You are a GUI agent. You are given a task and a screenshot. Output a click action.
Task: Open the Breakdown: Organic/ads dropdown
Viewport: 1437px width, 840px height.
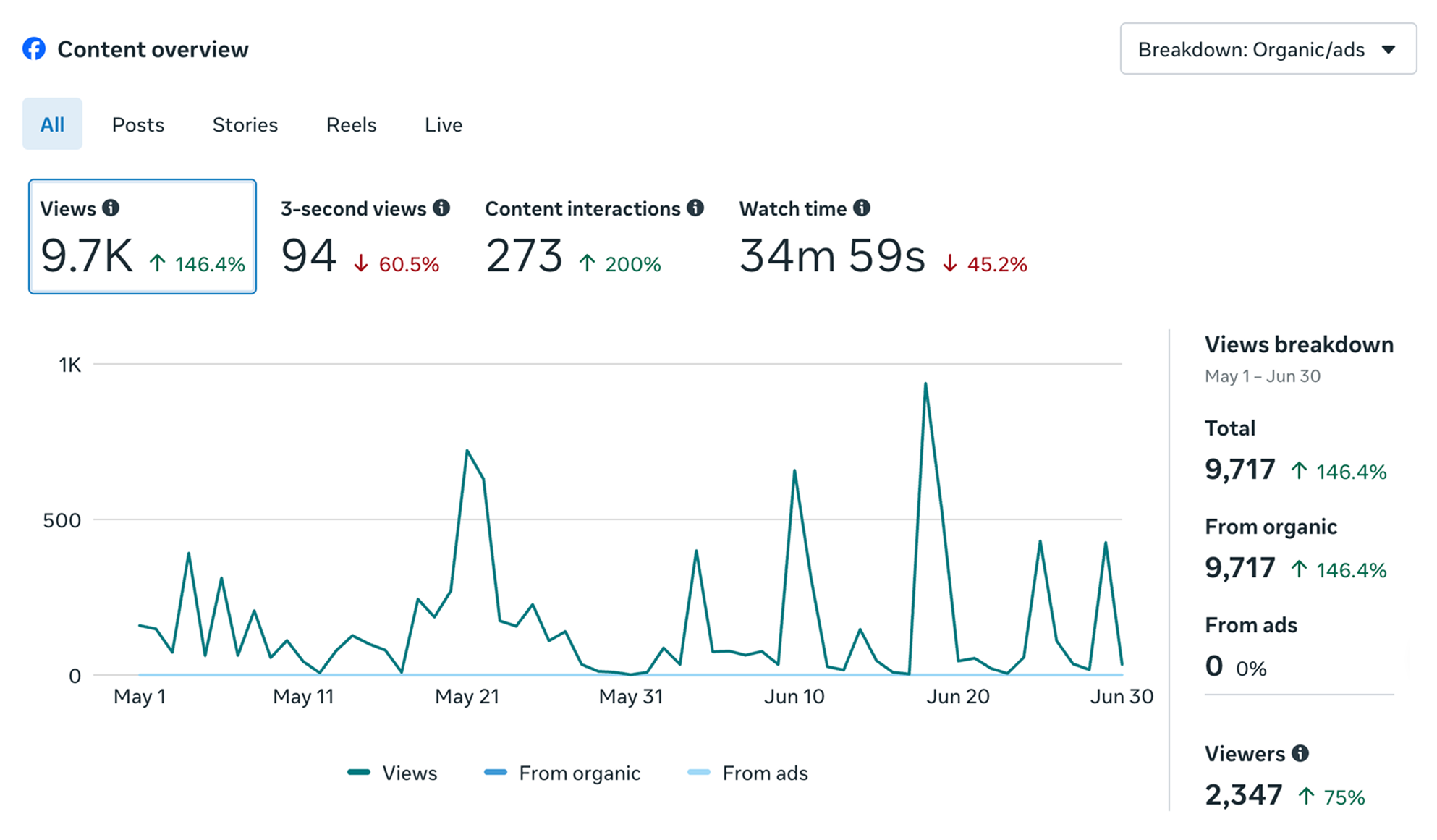(1268, 49)
